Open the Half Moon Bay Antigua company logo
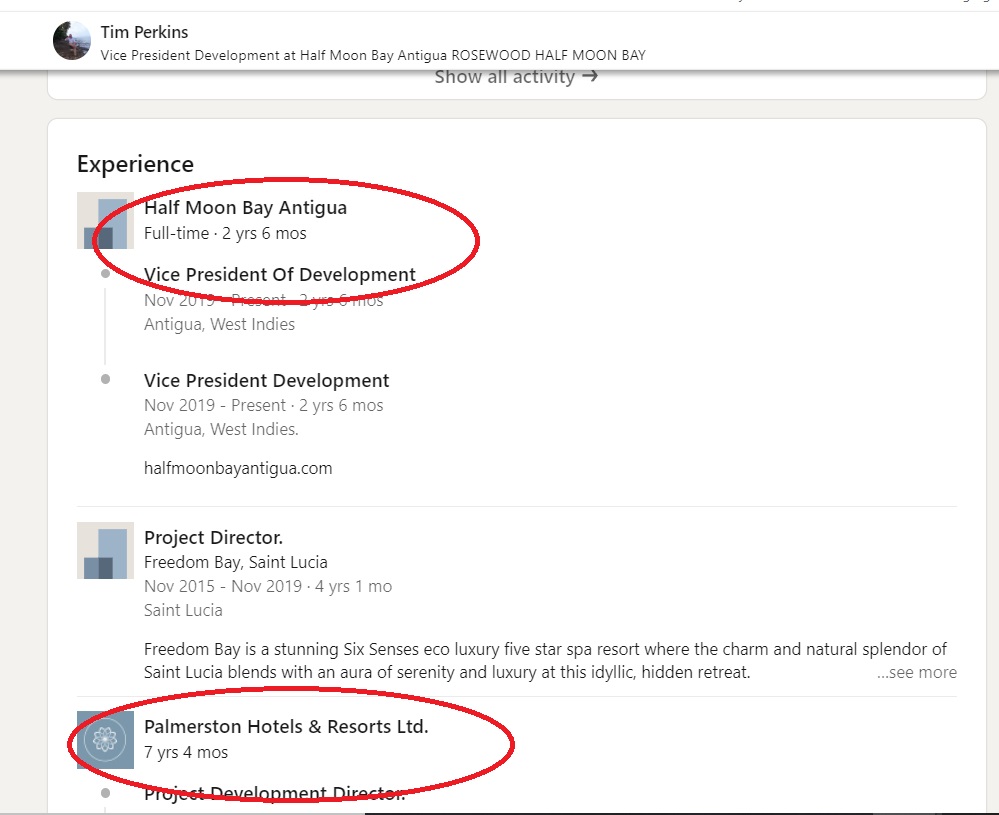Image resolution: width=999 pixels, height=815 pixels. coord(105,220)
